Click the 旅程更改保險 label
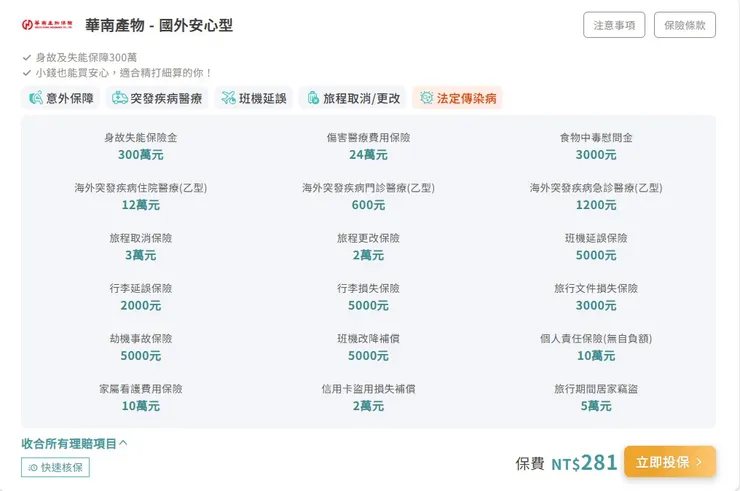Image resolution: width=740 pixels, height=491 pixels. point(369,238)
